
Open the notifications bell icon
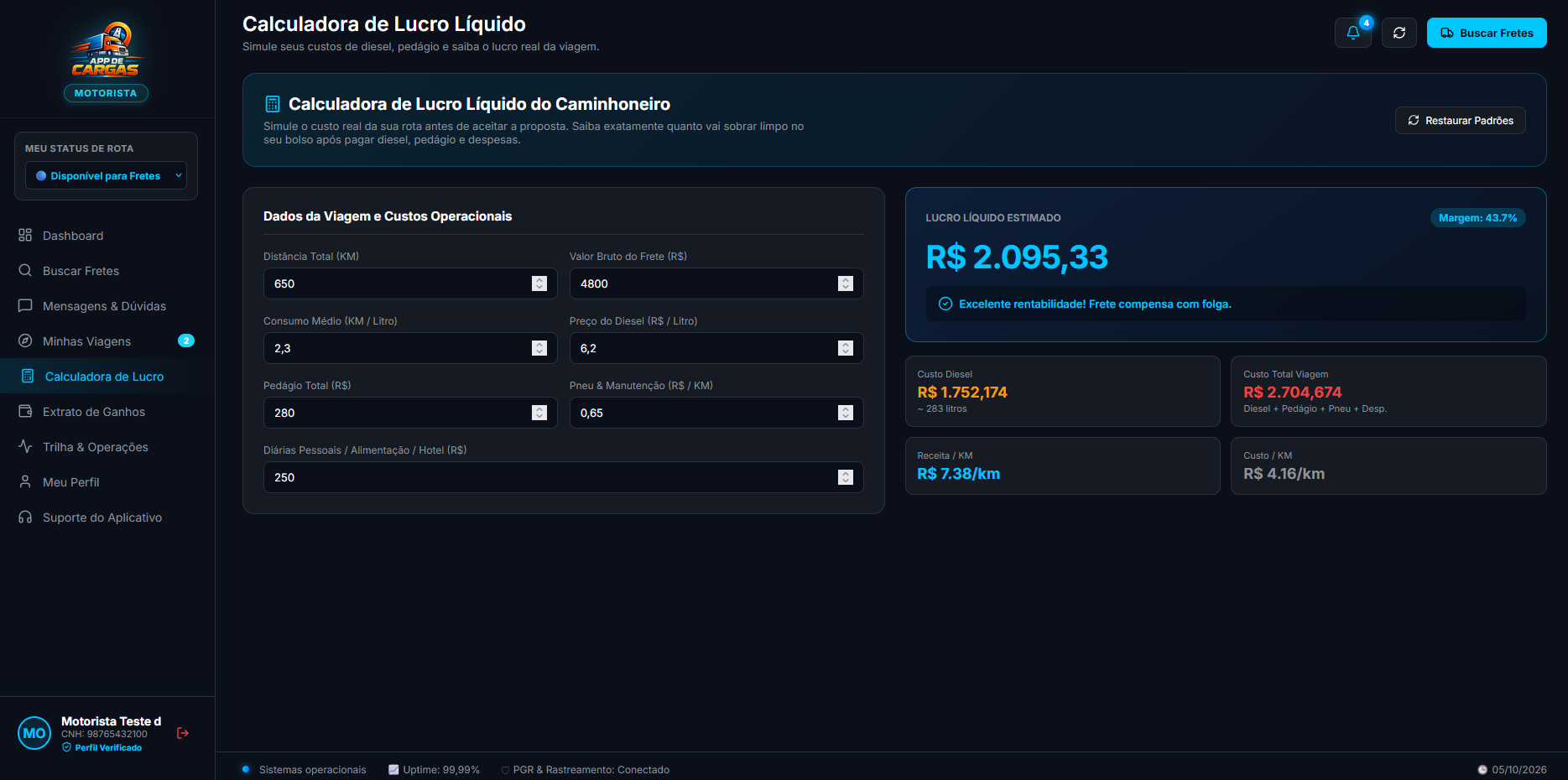(1352, 33)
